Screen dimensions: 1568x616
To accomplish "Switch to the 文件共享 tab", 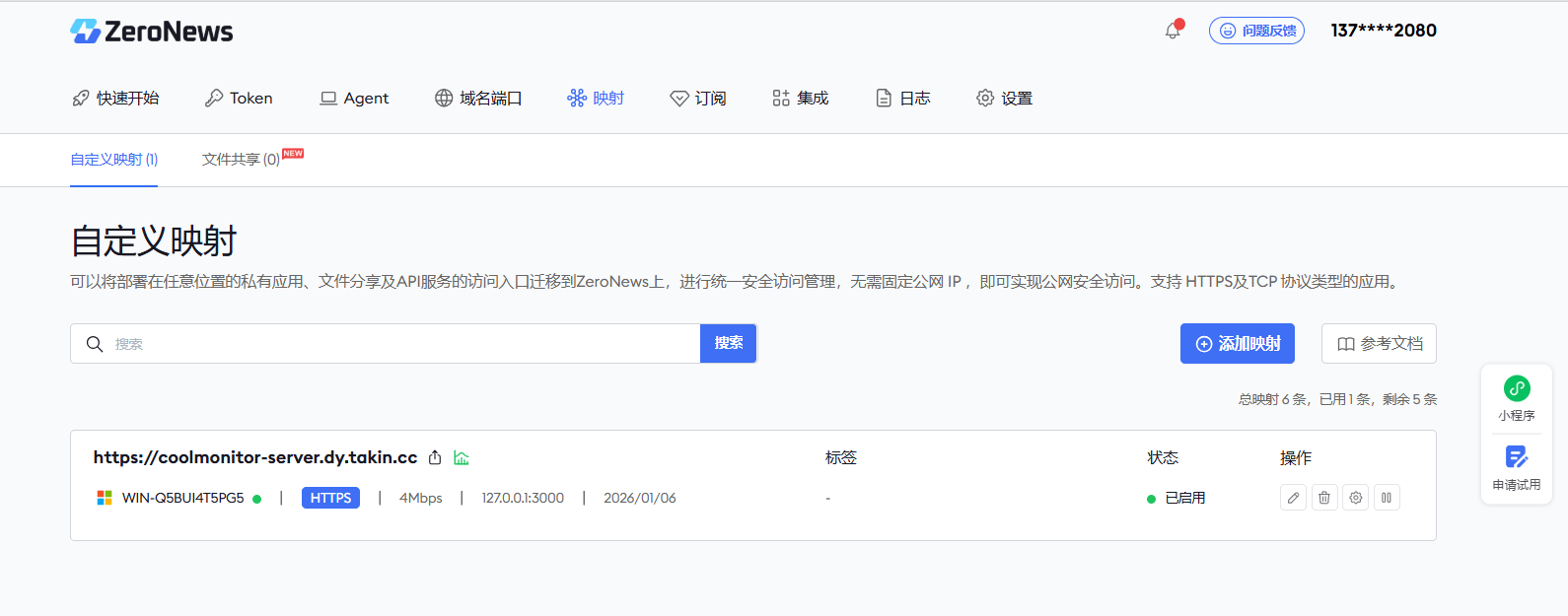I will [241, 160].
